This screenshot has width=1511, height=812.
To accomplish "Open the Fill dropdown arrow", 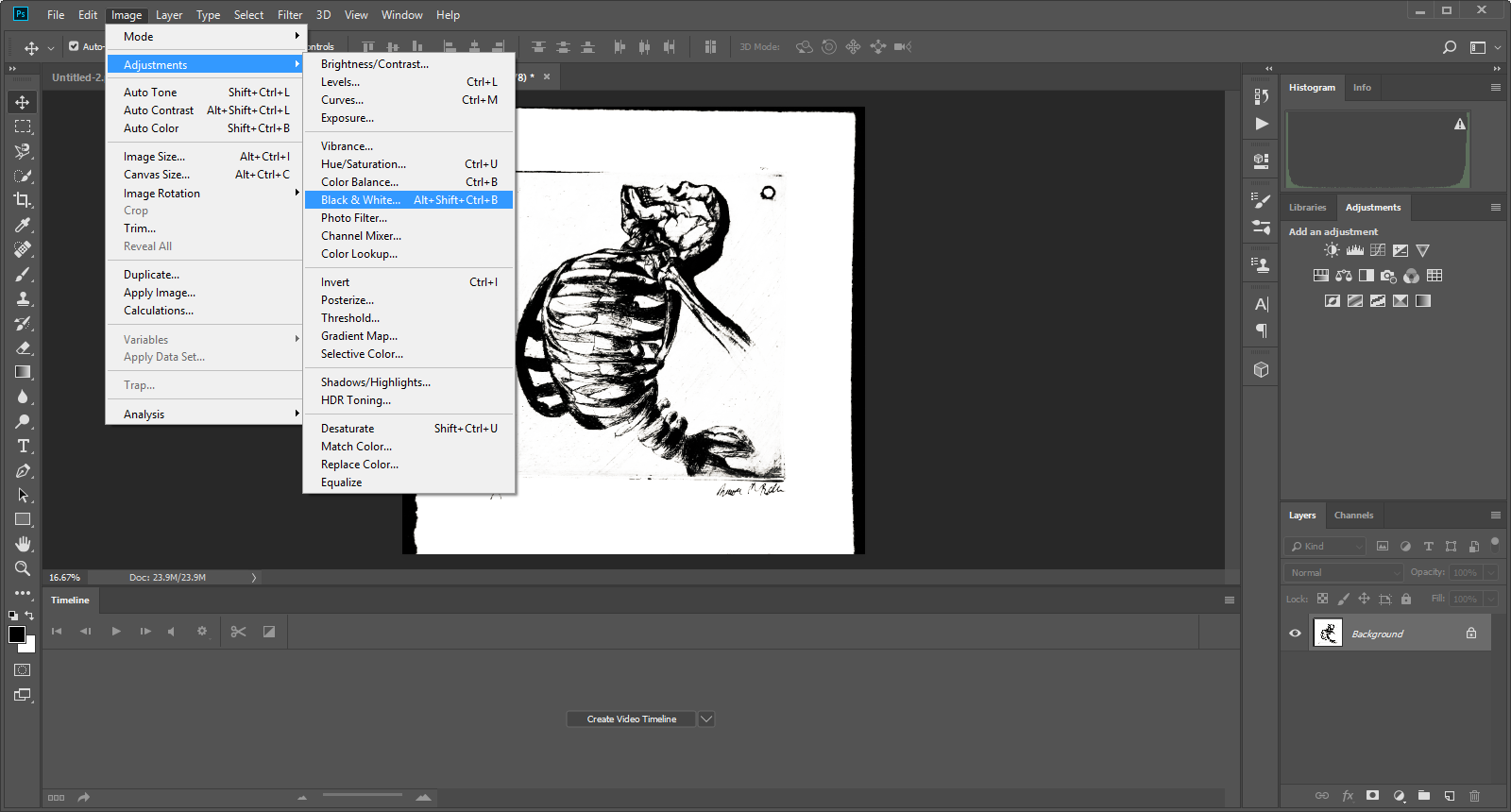I will click(x=1491, y=599).
